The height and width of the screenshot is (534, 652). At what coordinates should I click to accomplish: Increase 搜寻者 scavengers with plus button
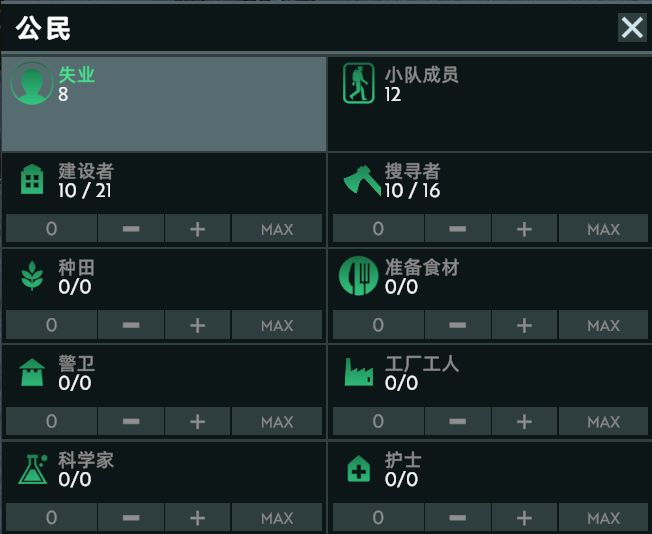524,229
